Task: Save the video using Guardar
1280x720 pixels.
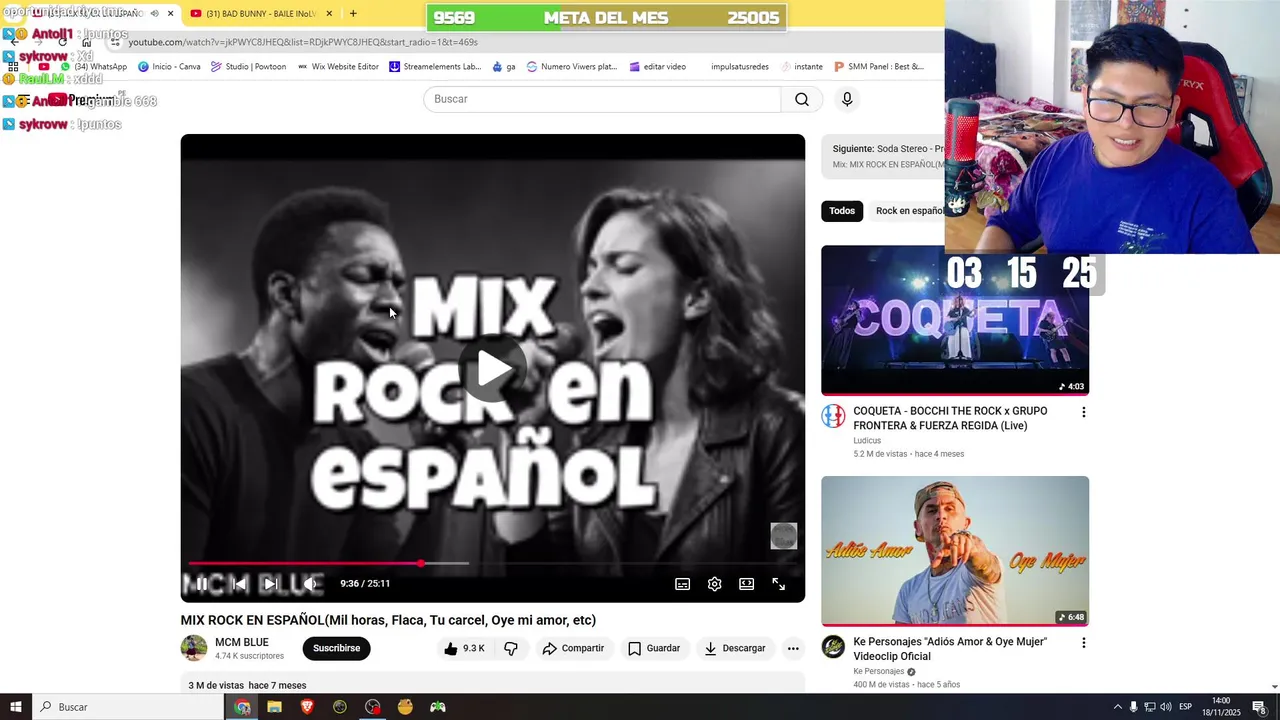Action: pos(654,648)
